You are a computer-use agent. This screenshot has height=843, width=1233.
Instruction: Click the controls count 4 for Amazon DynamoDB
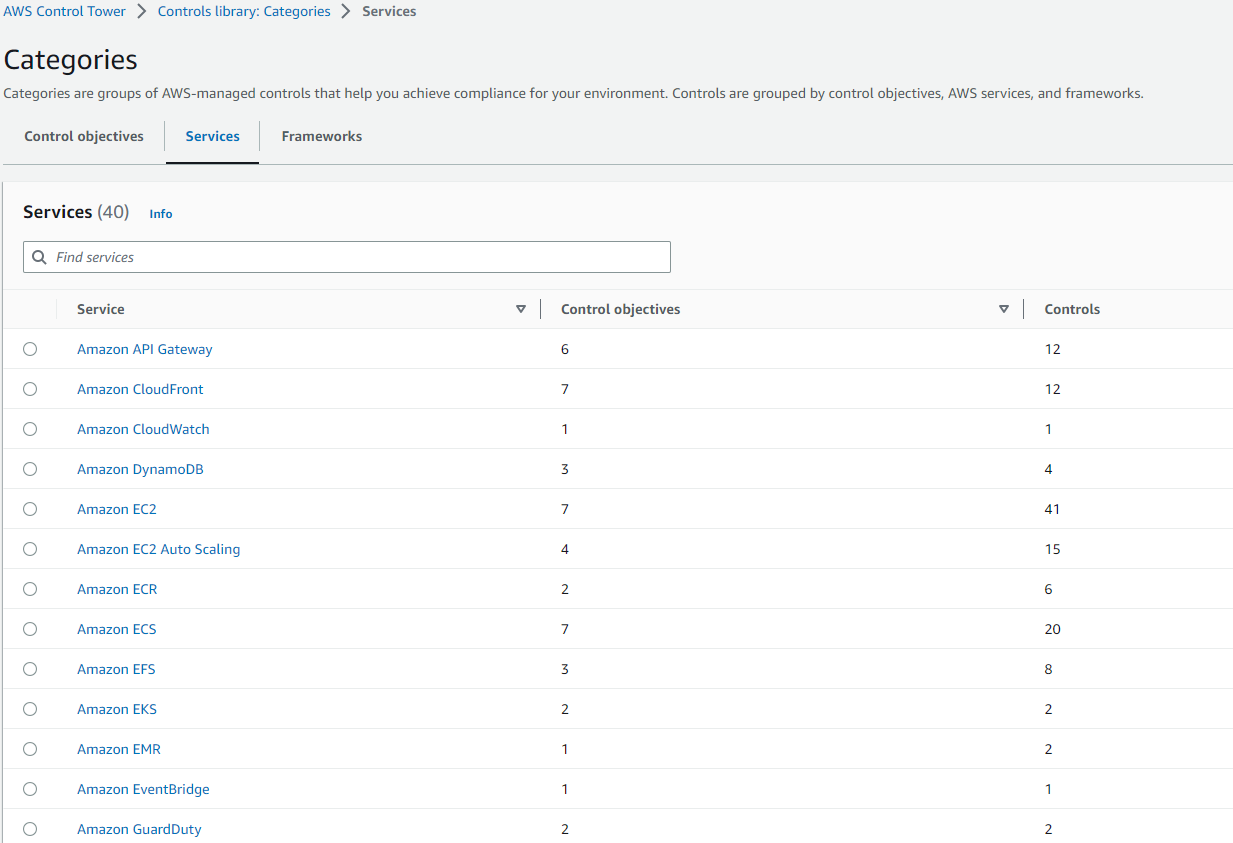1048,469
